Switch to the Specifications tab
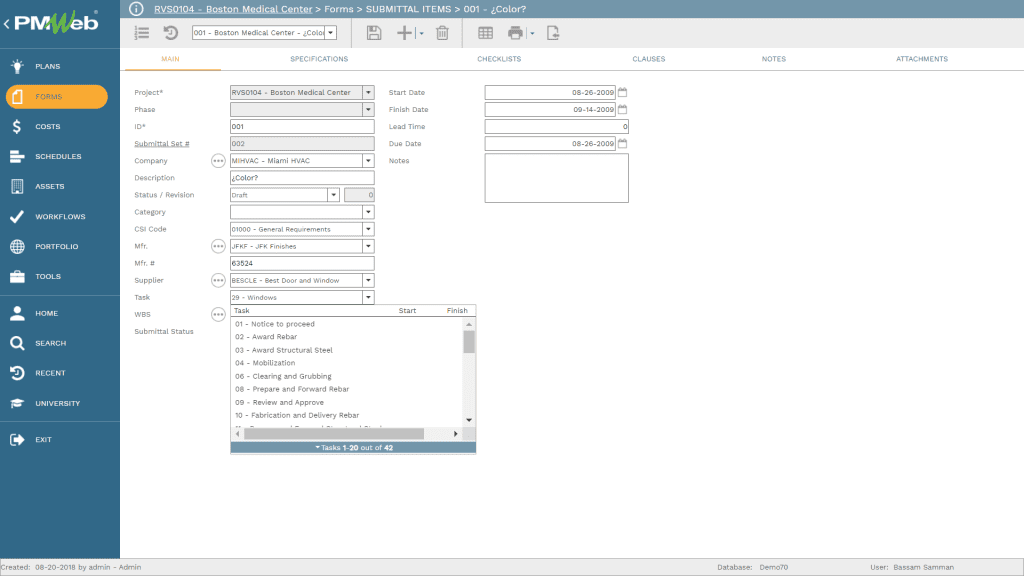This screenshot has width=1024, height=576. [319, 59]
